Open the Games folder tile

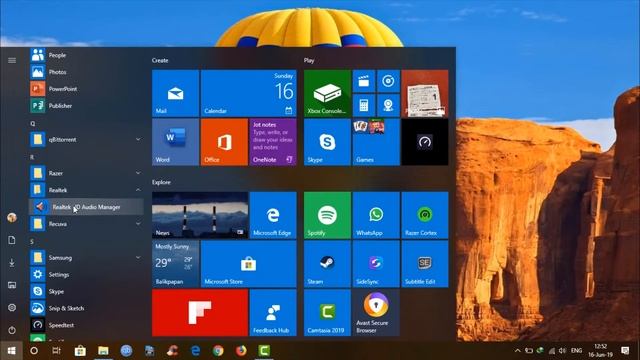(376, 142)
